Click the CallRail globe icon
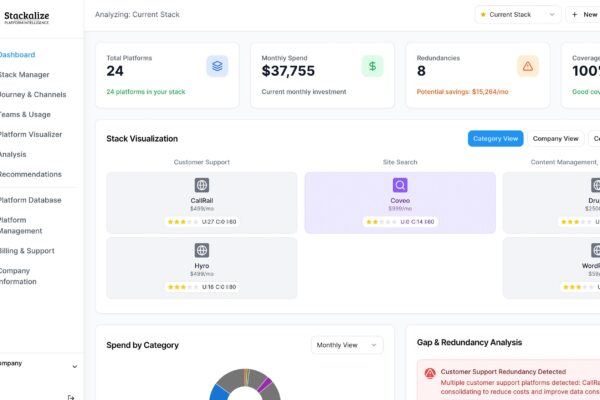The image size is (600, 400). click(202, 185)
